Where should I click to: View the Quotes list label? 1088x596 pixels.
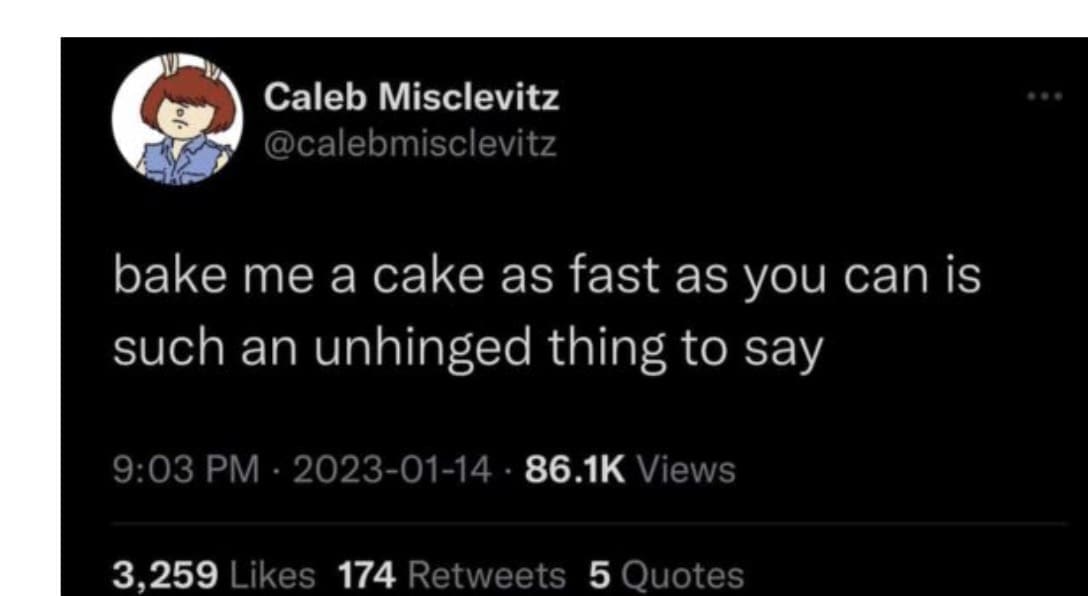682,574
